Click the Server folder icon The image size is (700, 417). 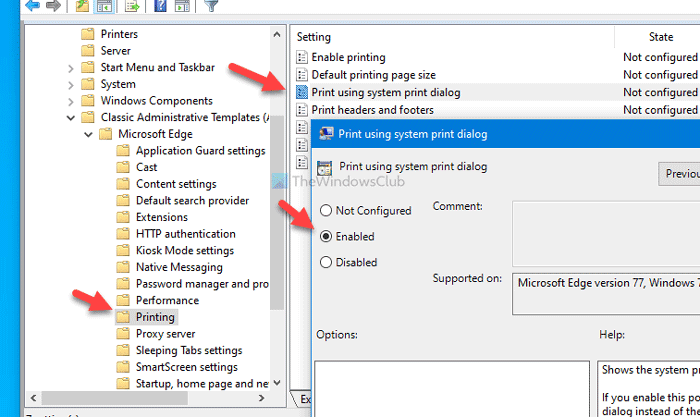pos(88,50)
